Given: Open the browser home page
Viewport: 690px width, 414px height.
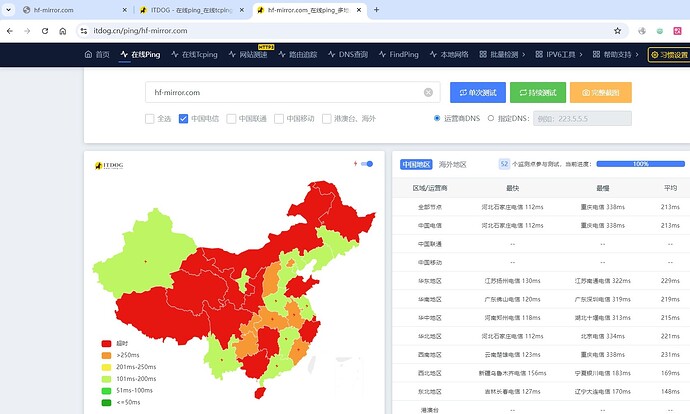Looking at the screenshot, I should (x=62, y=31).
